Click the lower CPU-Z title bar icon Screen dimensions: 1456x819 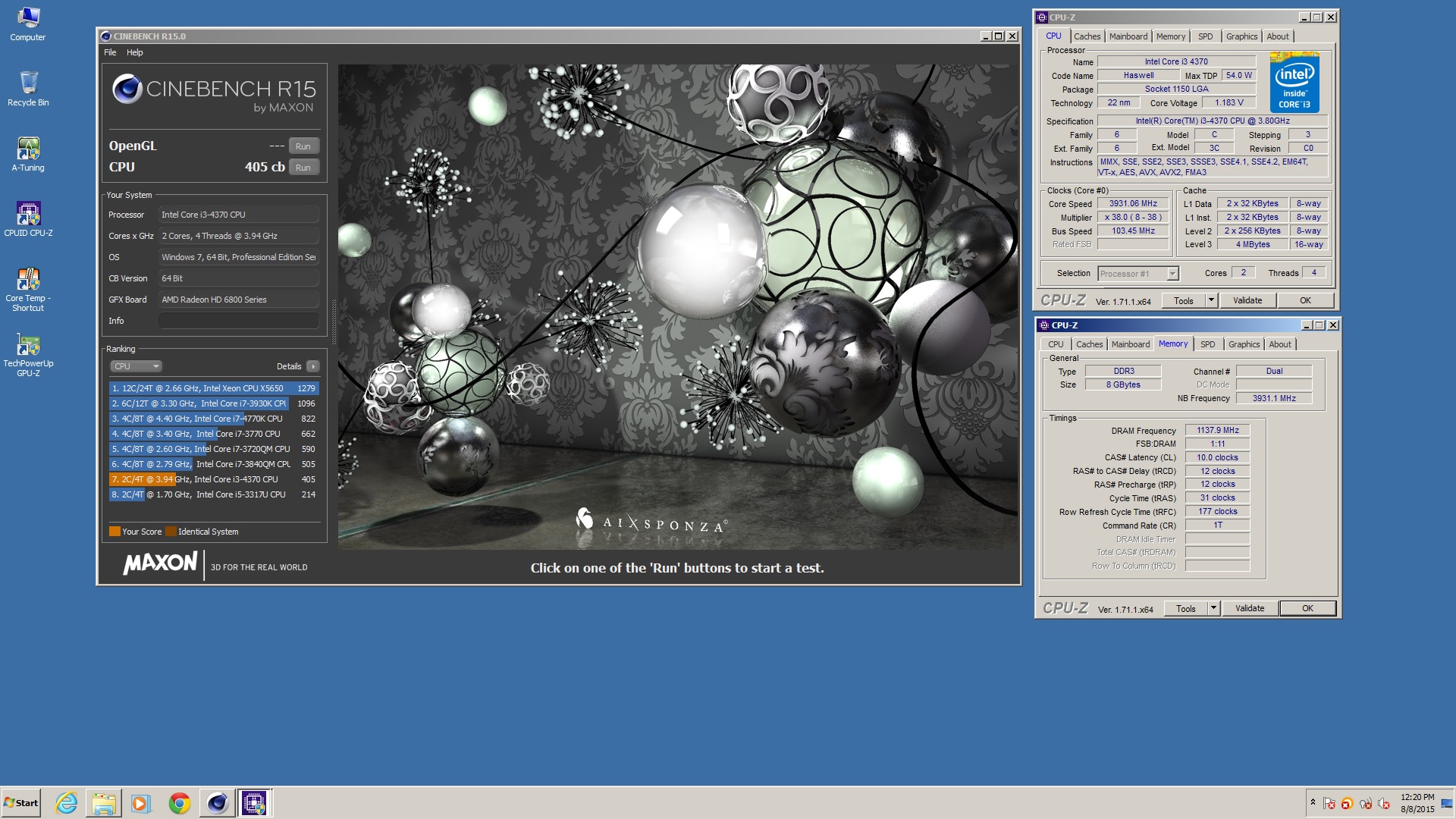pos(1044,325)
